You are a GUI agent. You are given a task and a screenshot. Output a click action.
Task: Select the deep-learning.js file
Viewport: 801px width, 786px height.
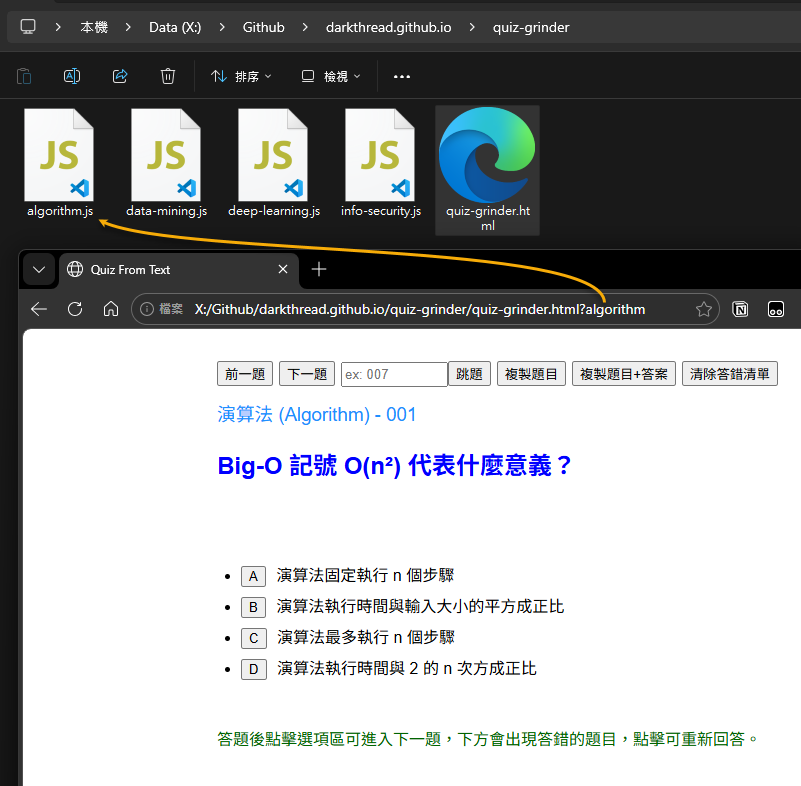(x=273, y=156)
